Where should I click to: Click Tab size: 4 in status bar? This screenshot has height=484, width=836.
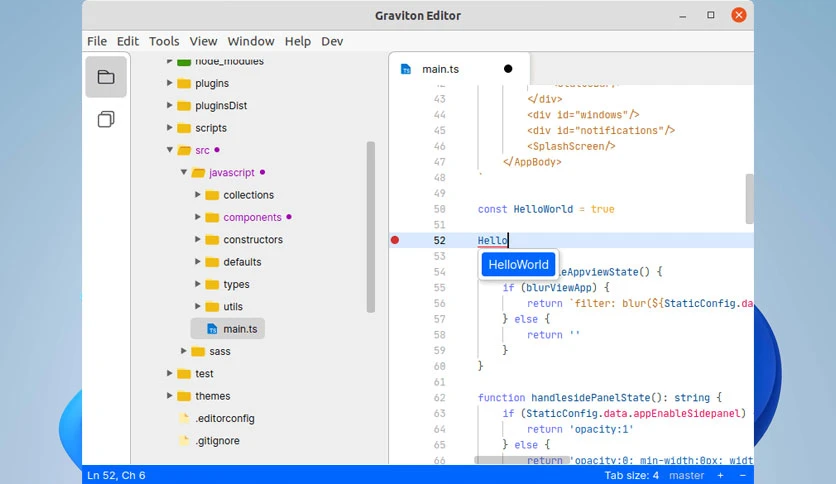click(631, 475)
